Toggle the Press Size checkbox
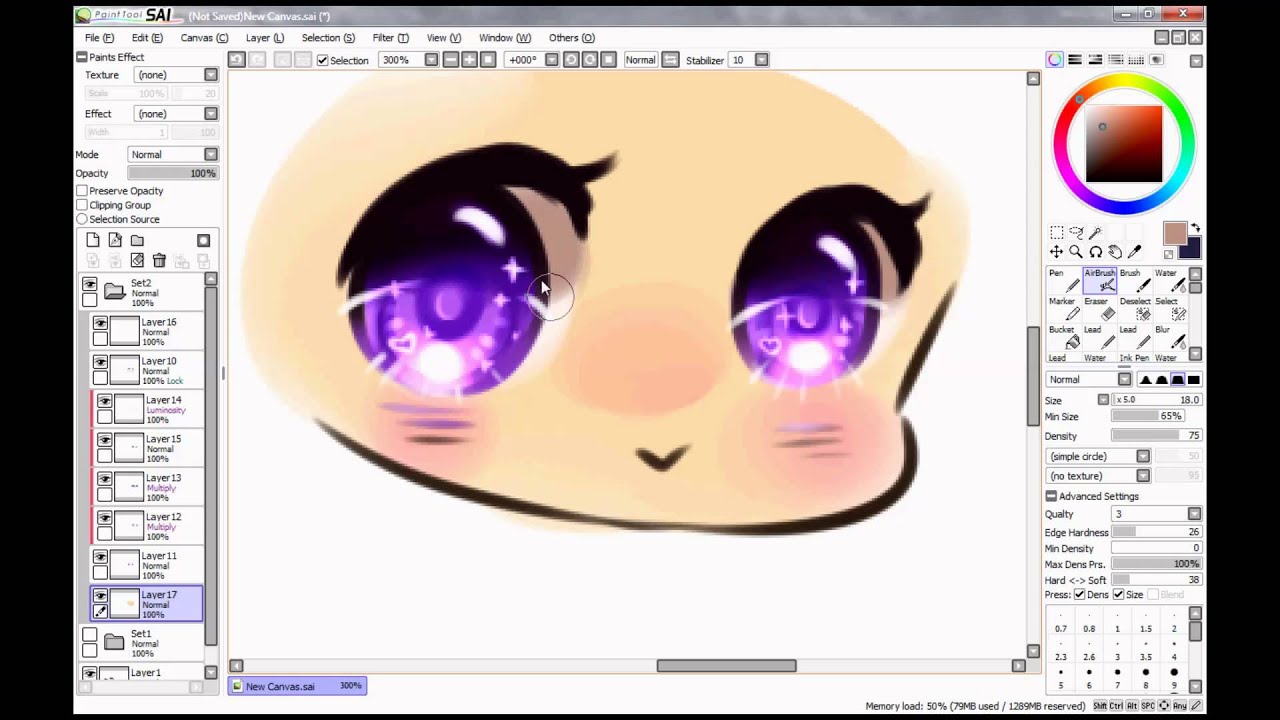 1118,595
